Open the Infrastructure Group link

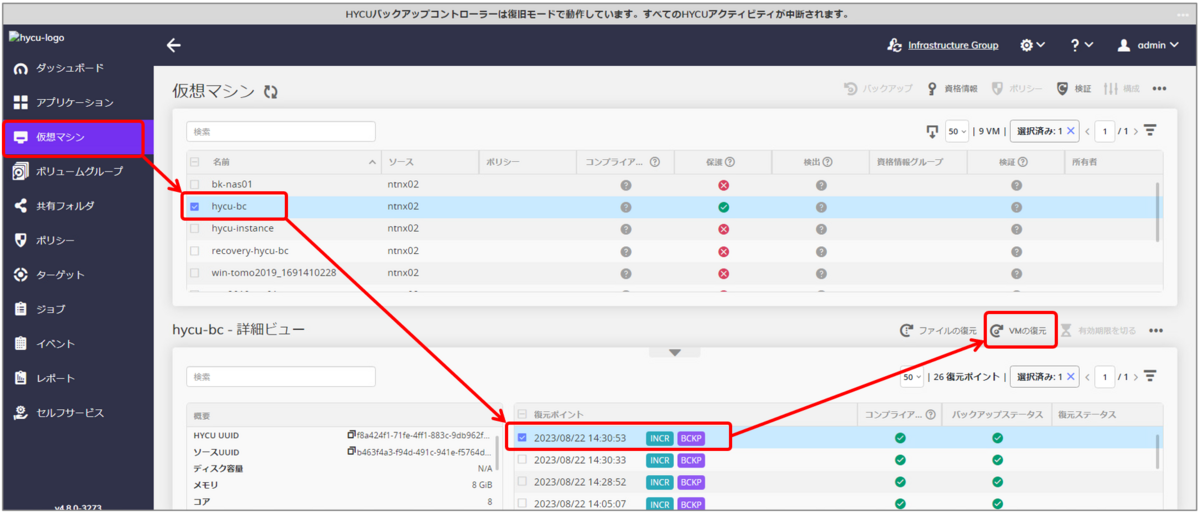point(952,46)
